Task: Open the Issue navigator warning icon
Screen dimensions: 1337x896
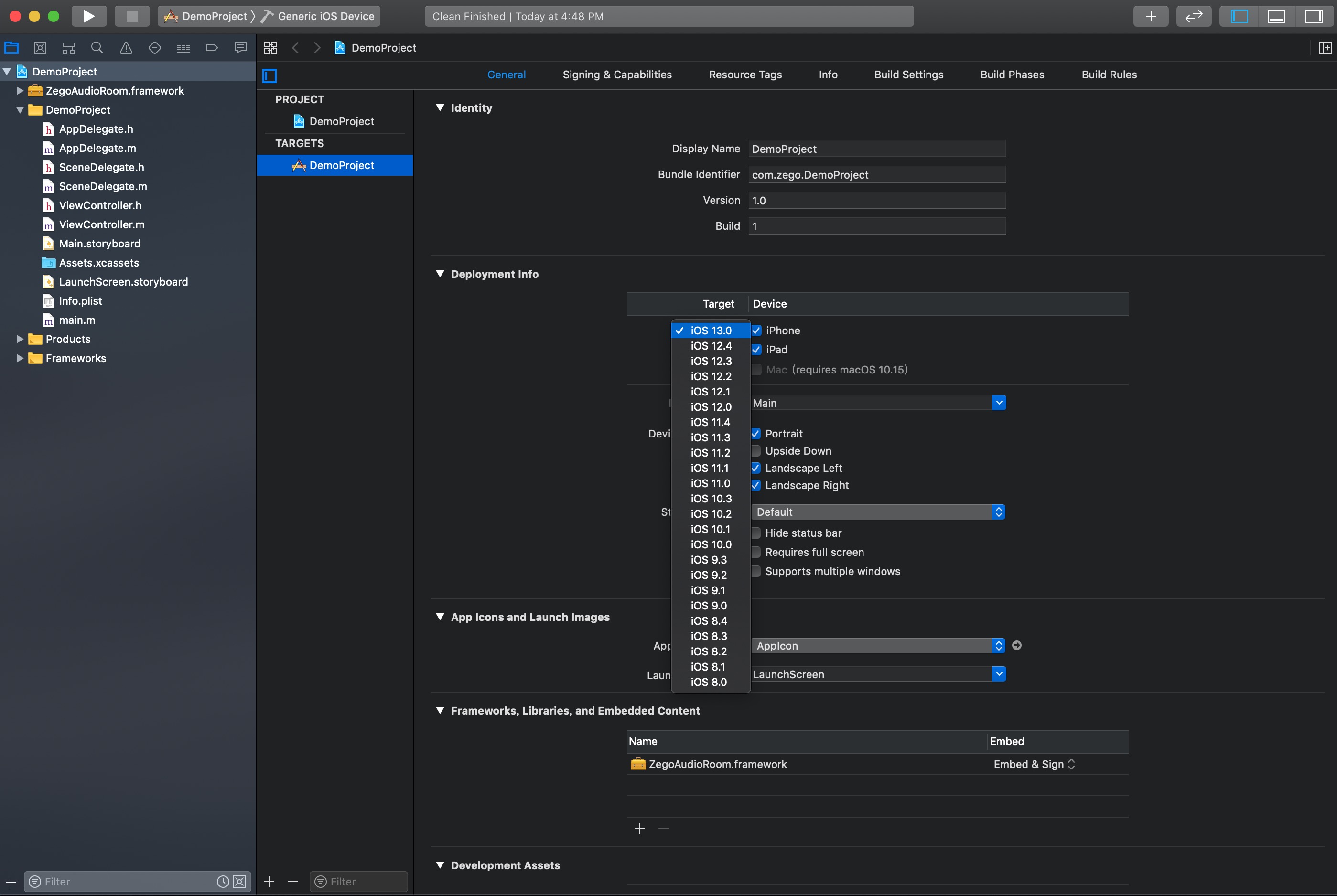Action: [126, 47]
